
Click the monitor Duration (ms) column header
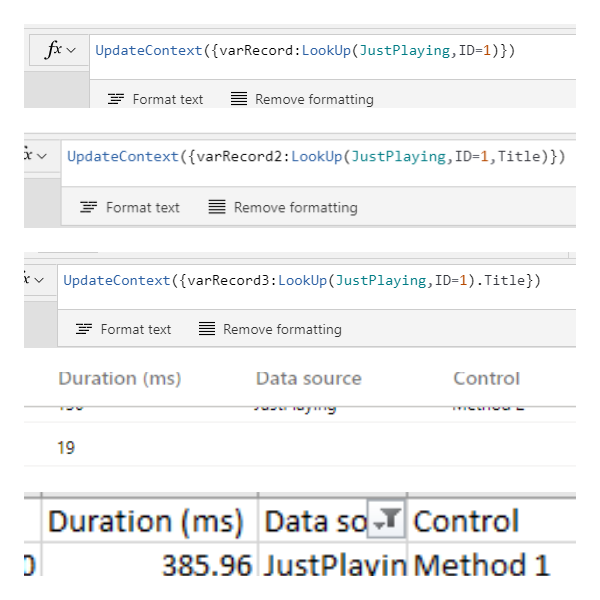click(120, 378)
